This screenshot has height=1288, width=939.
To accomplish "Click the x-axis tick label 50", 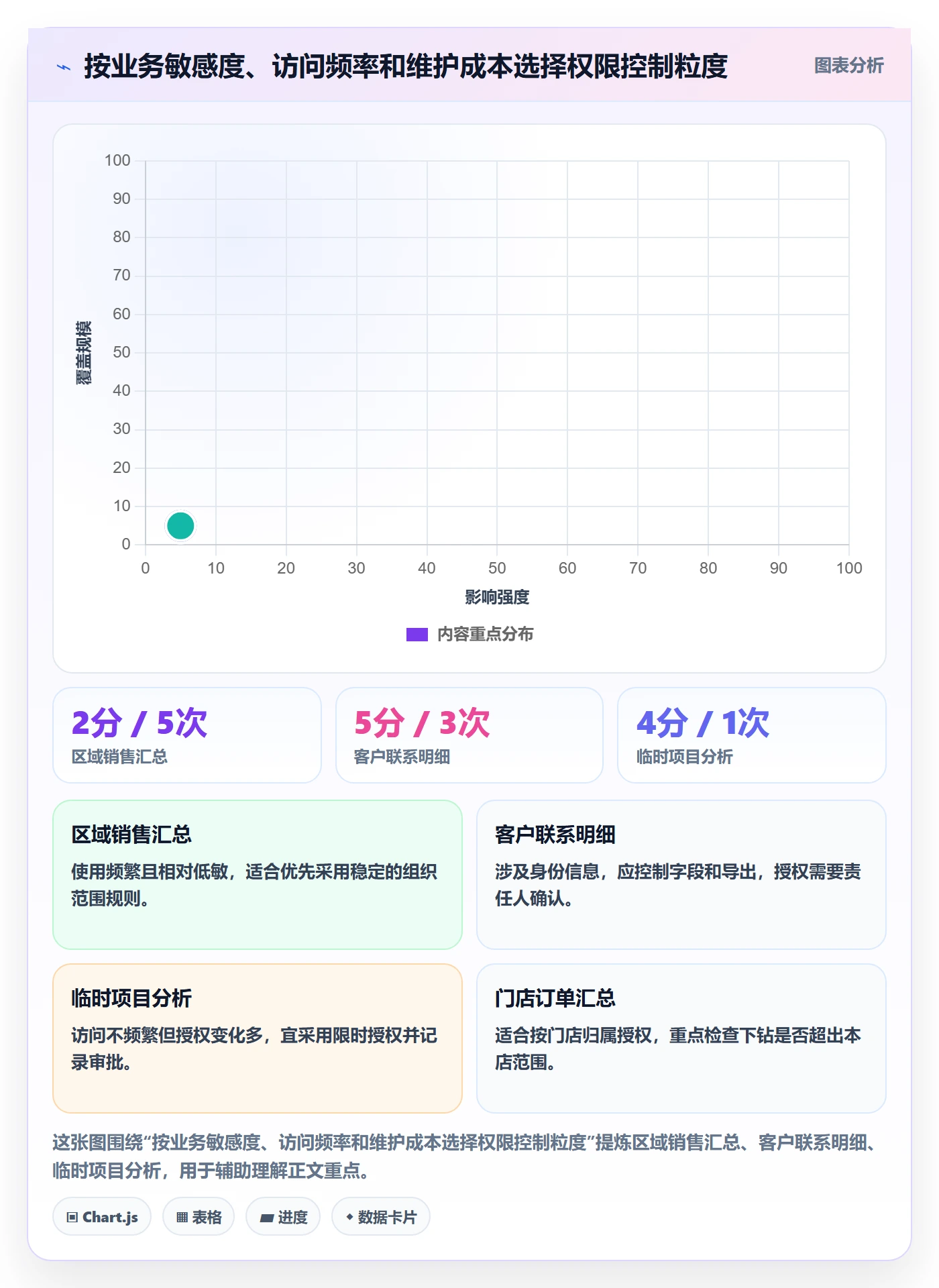I will (x=497, y=568).
